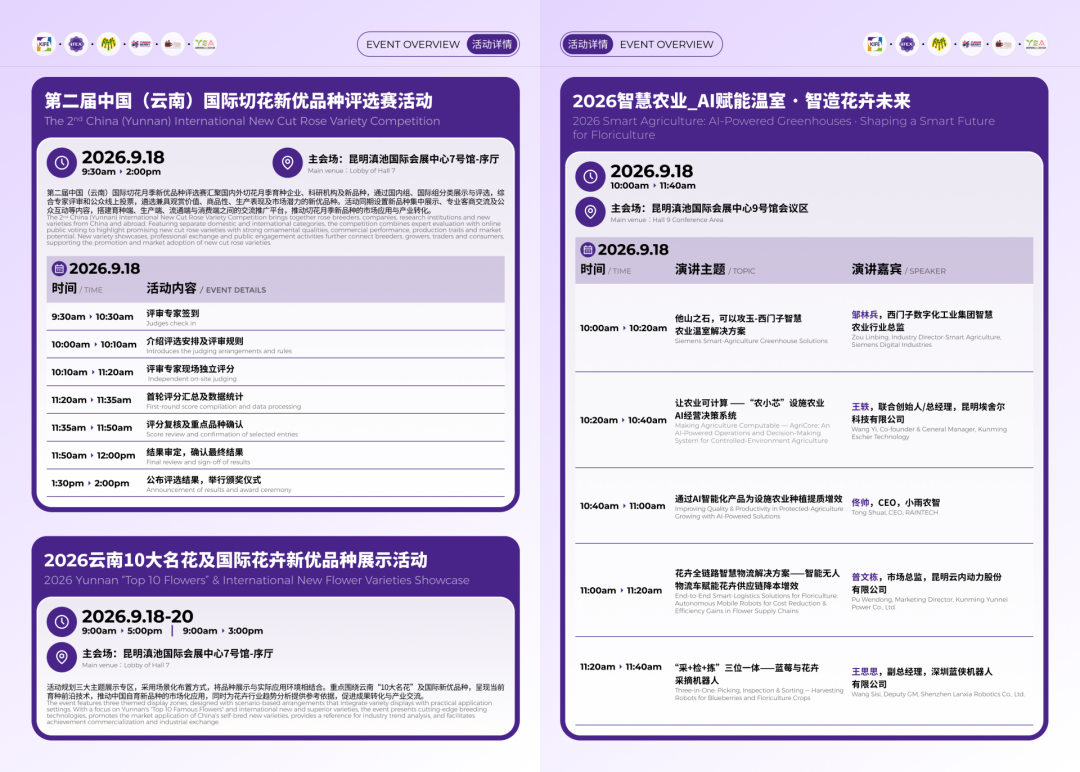Click the 演讲主题 / TOPIC column header
This screenshot has height=772, width=1080.
click(715, 269)
